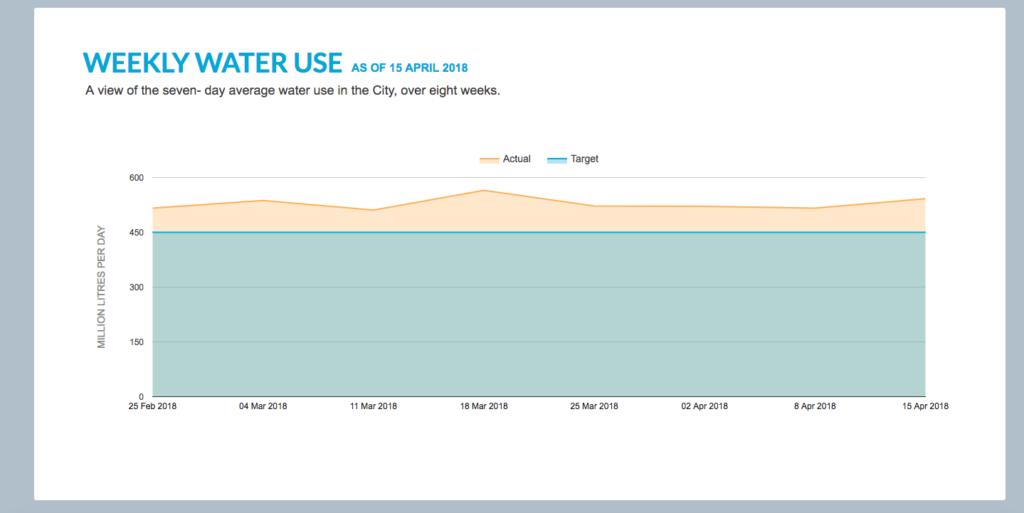Click the 8 Apr 2018 axis label
Viewport: 1024px width, 513px height.
pos(815,406)
